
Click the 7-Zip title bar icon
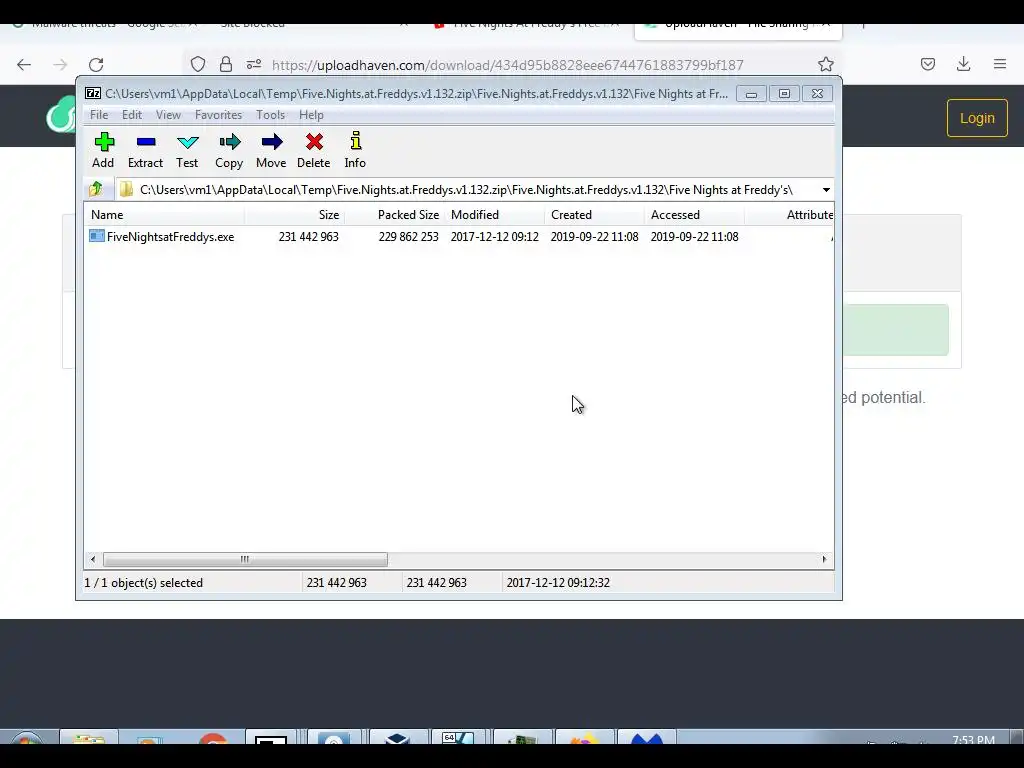[93, 93]
